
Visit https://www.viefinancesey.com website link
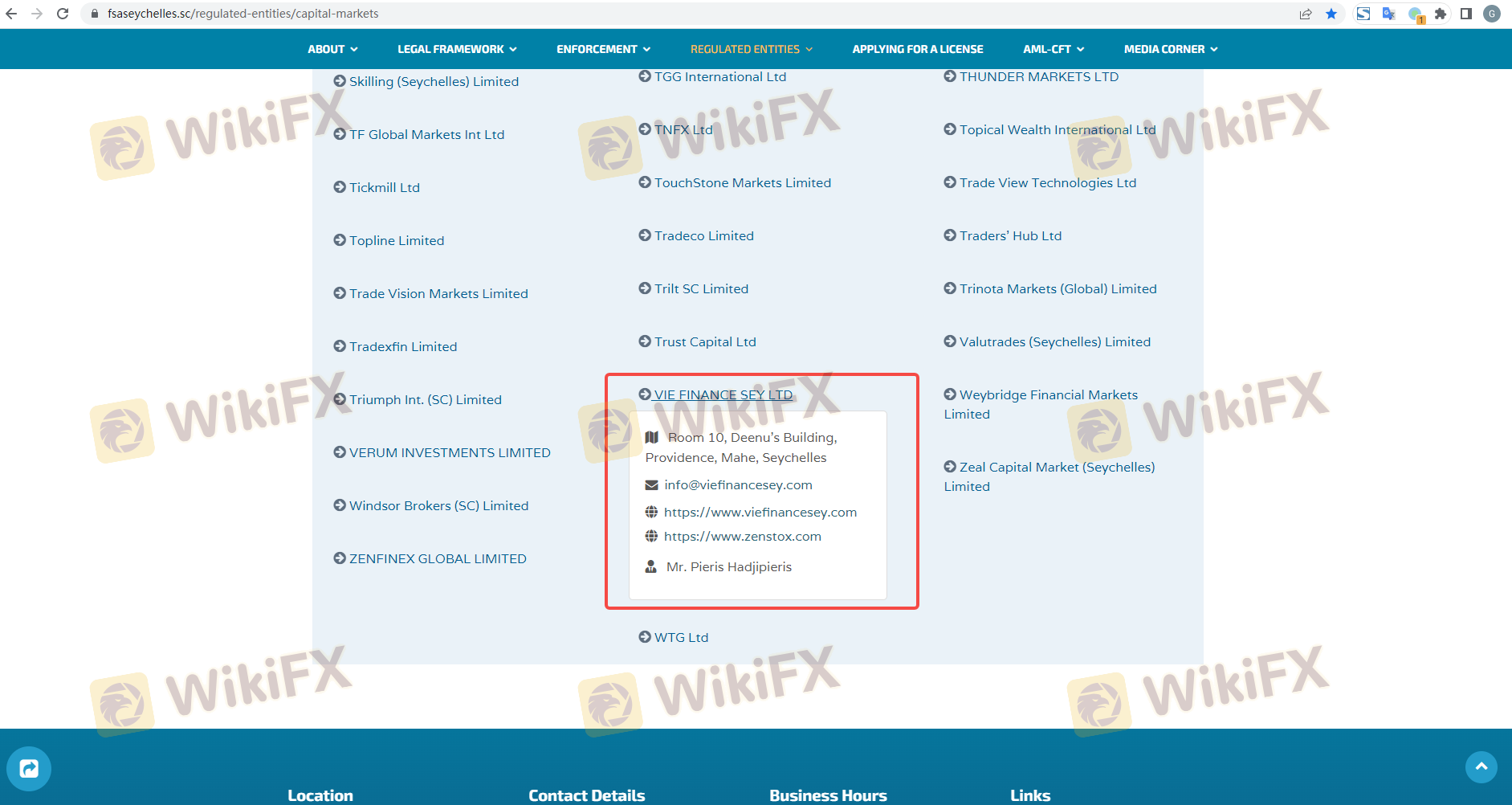tap(760, 513)
